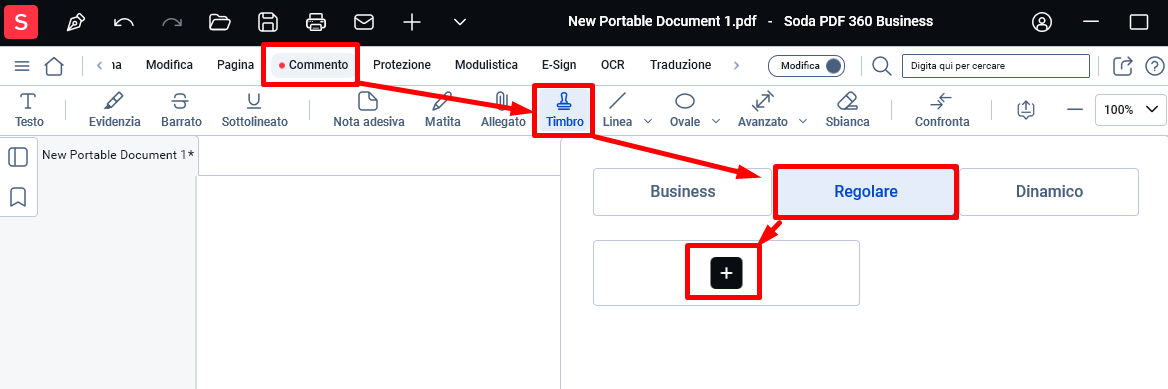Switch to Regolare stamps category
Viewport: 1168px width, 389px height.
tap(866, 192)
